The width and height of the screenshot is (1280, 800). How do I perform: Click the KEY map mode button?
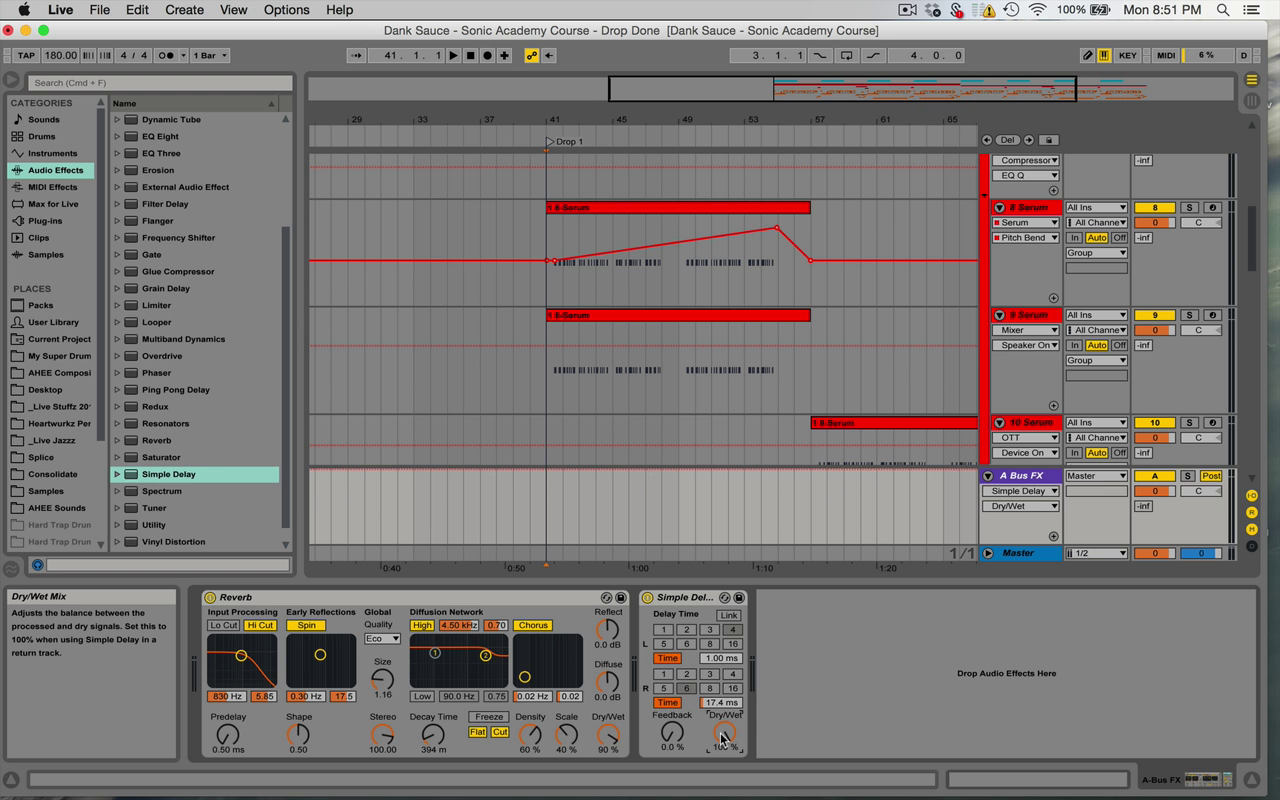point(1127,55)
